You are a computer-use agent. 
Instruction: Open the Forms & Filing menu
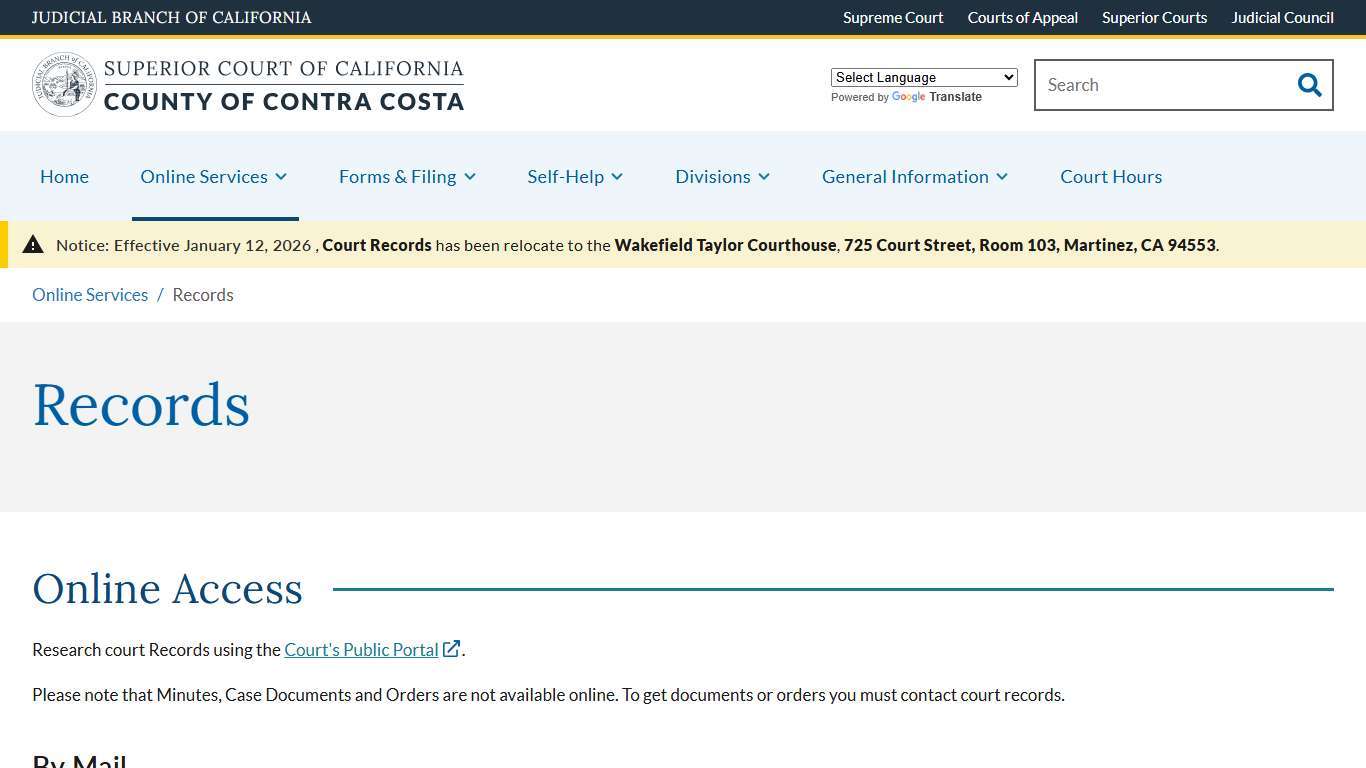[407, 176]
